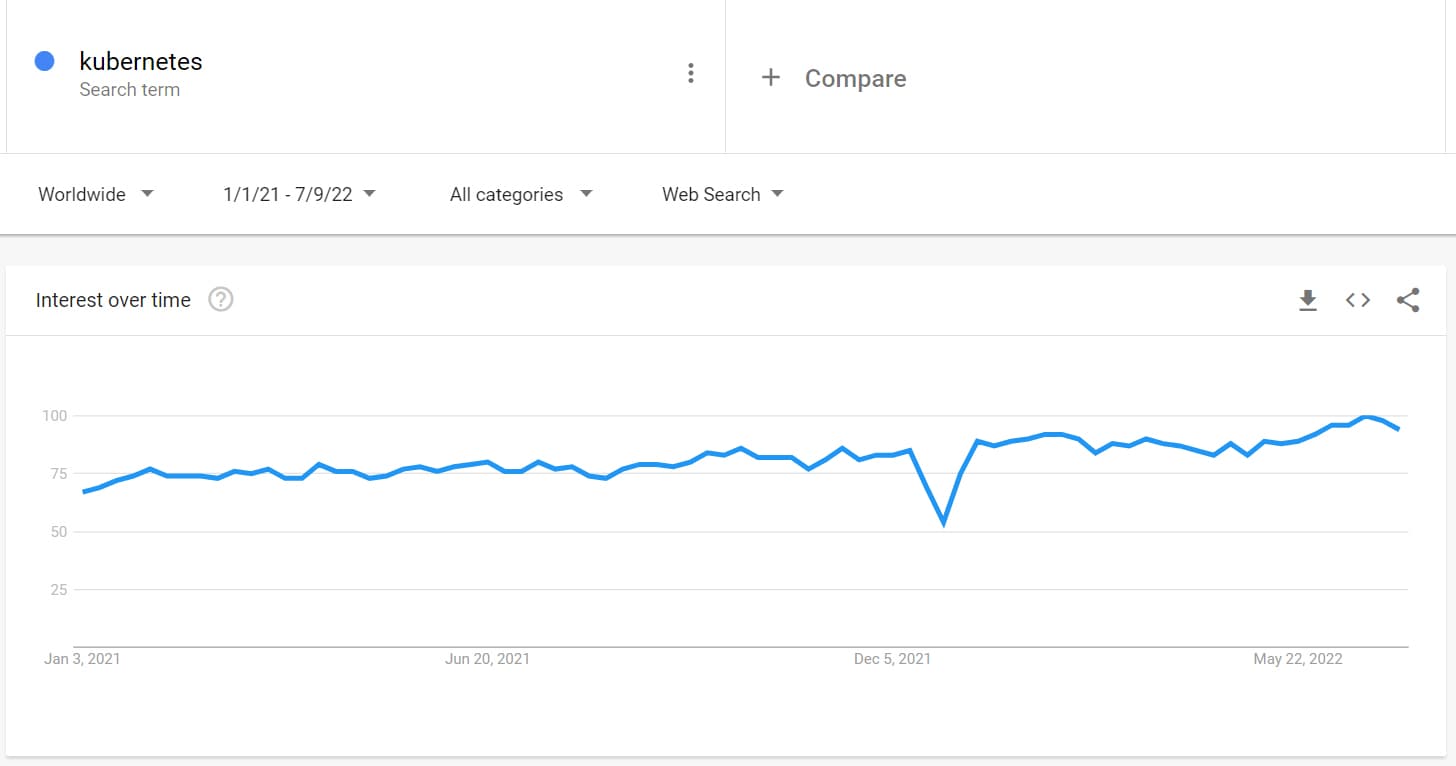This screenshot has height=766, width=1456.
Task: Open the three-dot menu for kubernetes term
Action: [690, 73]
